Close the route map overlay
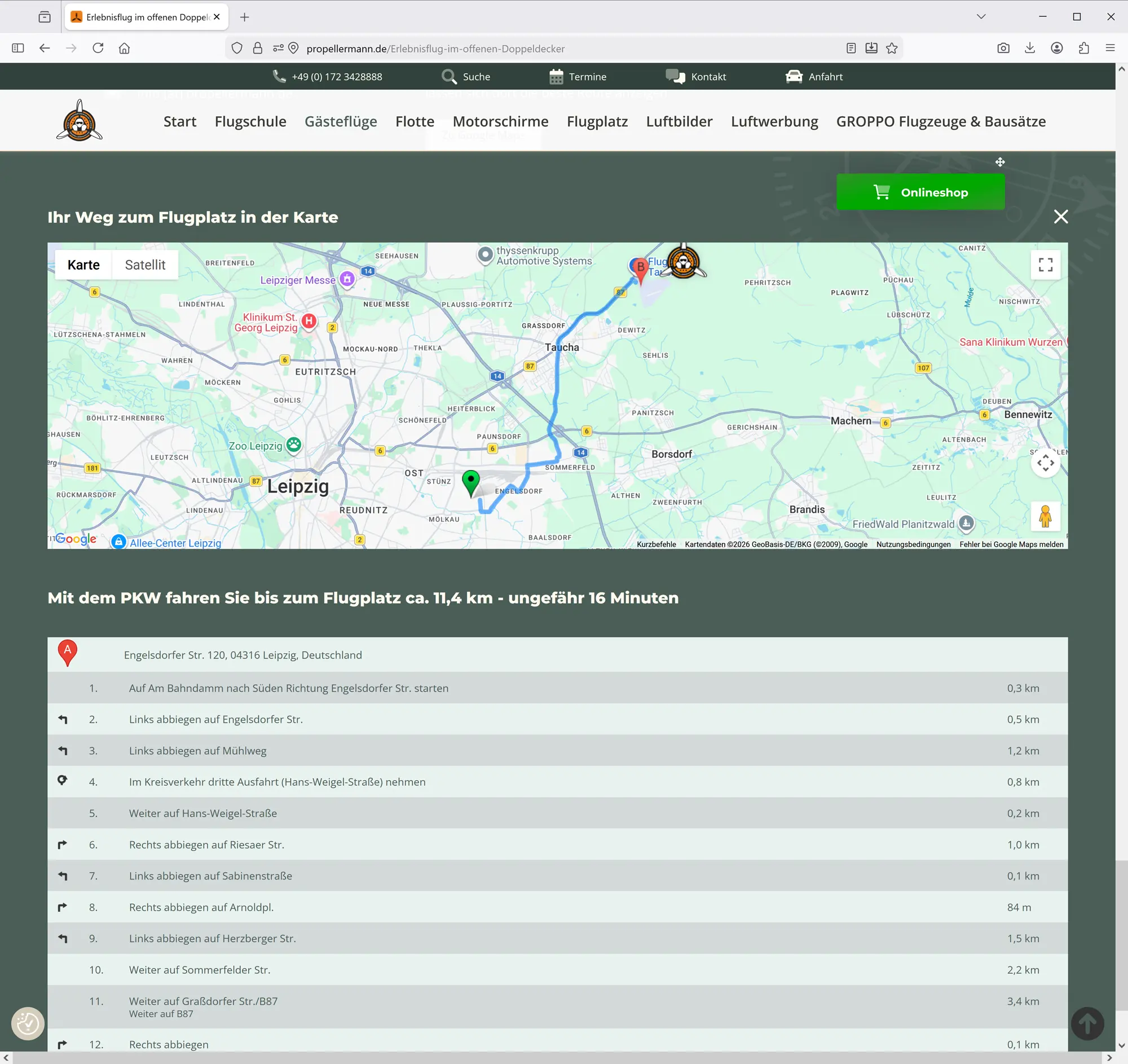 pos(1060,217)
